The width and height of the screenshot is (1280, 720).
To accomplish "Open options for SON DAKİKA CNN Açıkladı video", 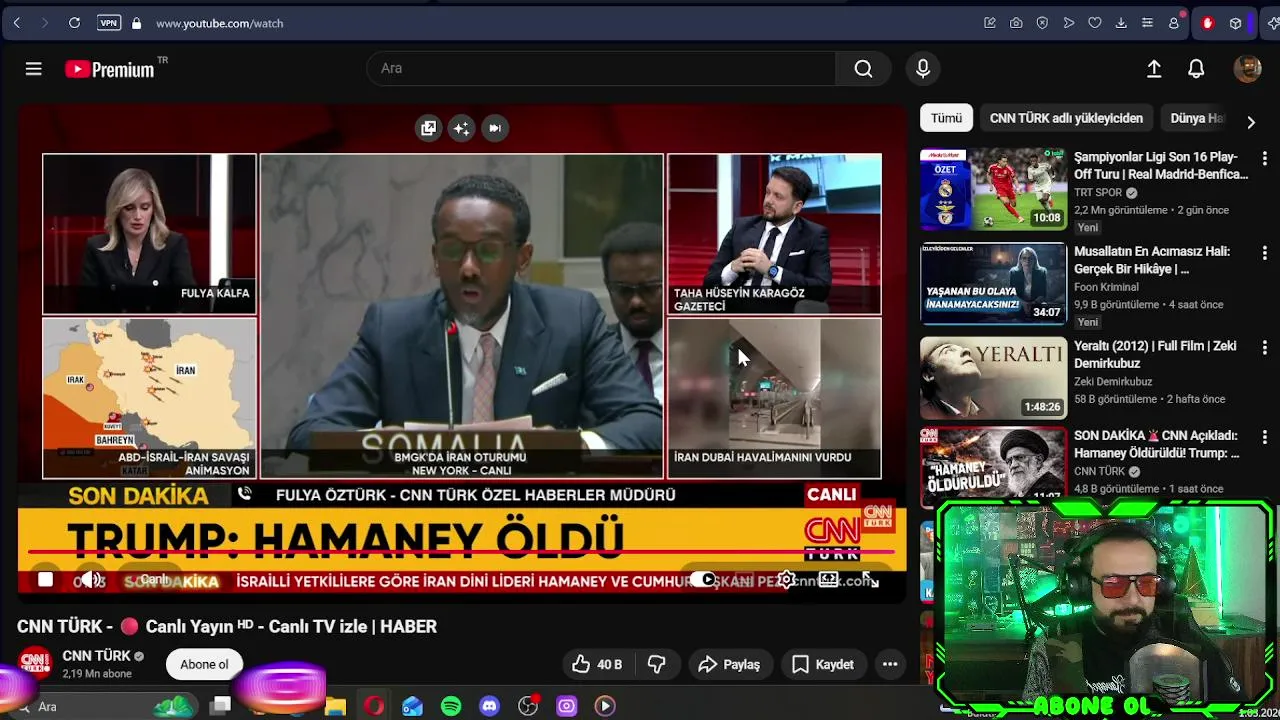I will click(1264, 437).
